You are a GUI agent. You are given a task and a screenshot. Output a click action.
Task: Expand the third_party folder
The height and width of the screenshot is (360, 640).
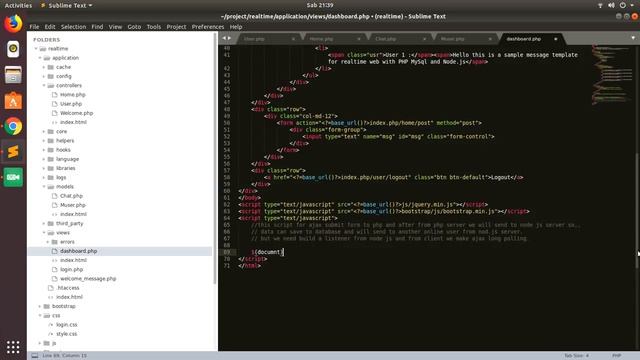[44, 223]
